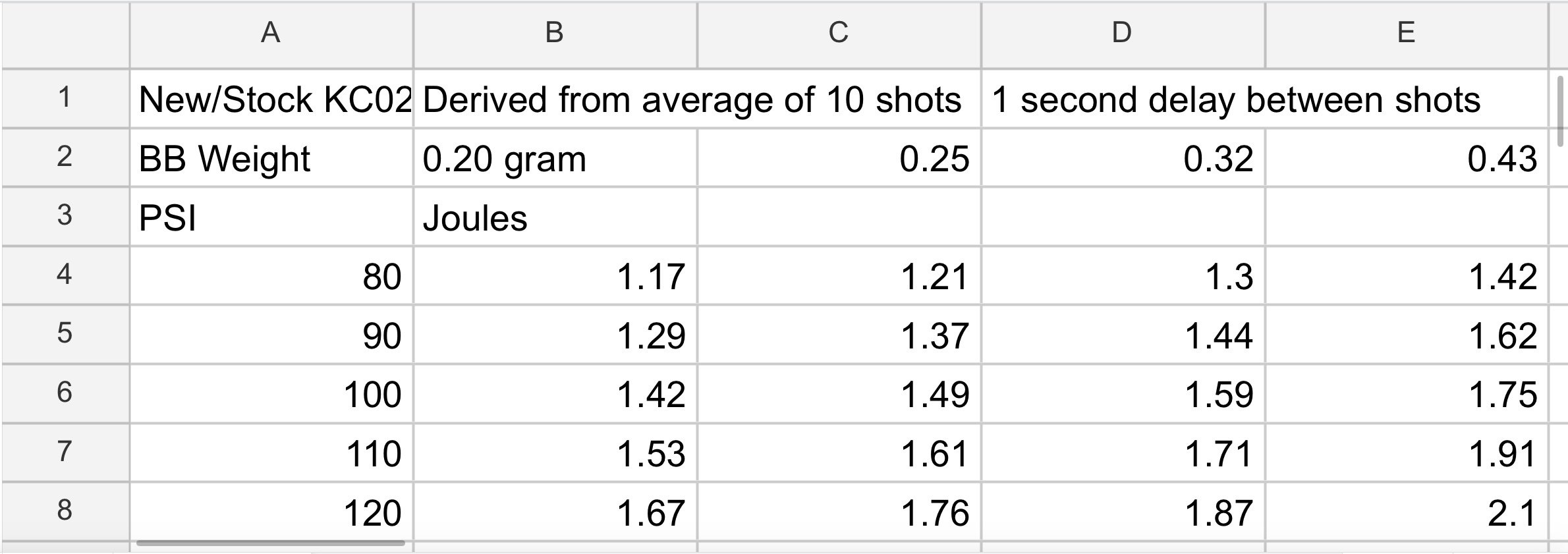Select the 120 PSI cell

[x=271, y=512]
